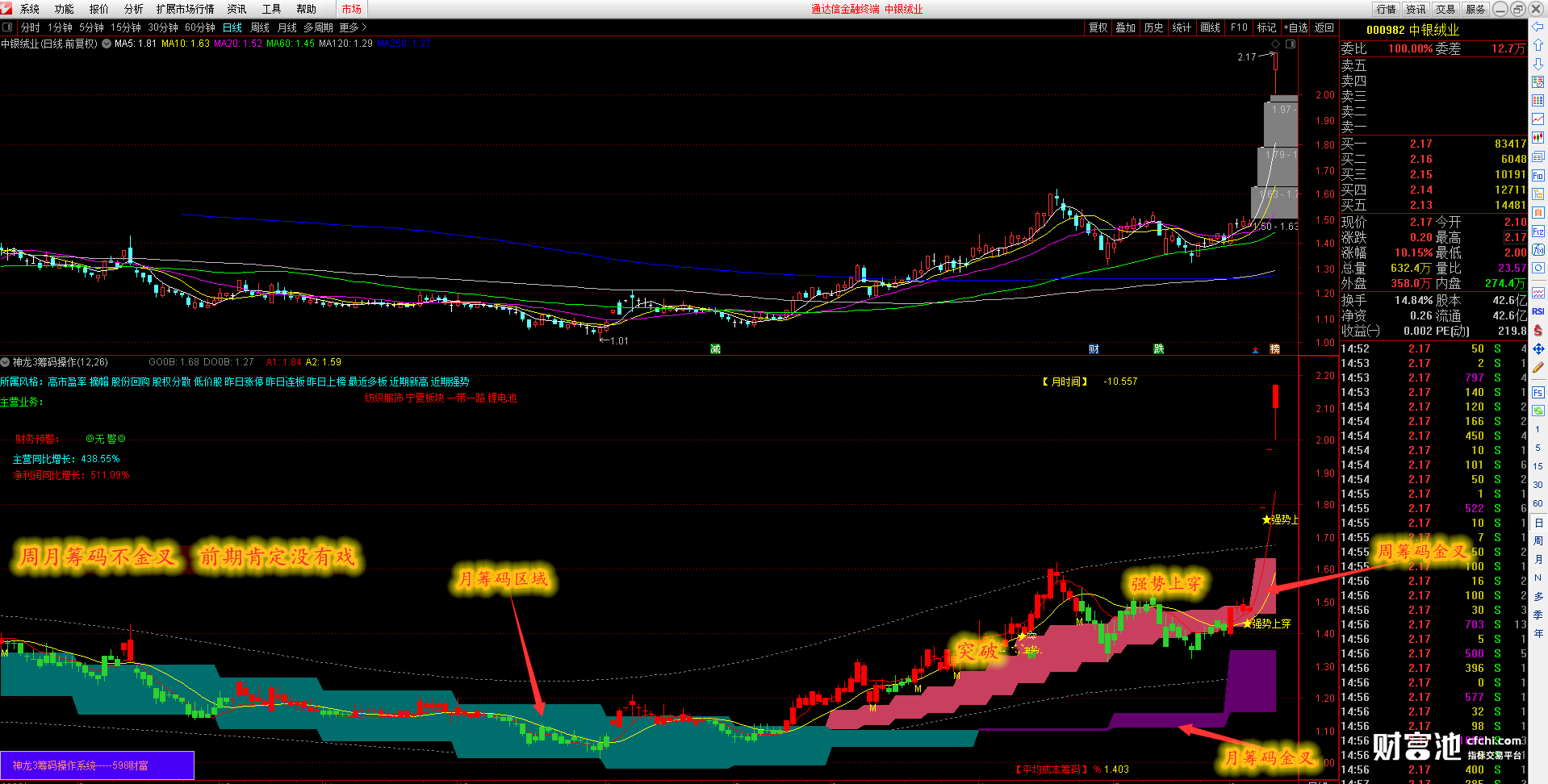The height and width of the screenshot is (784, 1548).
Task: Click the down arrow icon in right sidebar
Action: [1538, 64]
